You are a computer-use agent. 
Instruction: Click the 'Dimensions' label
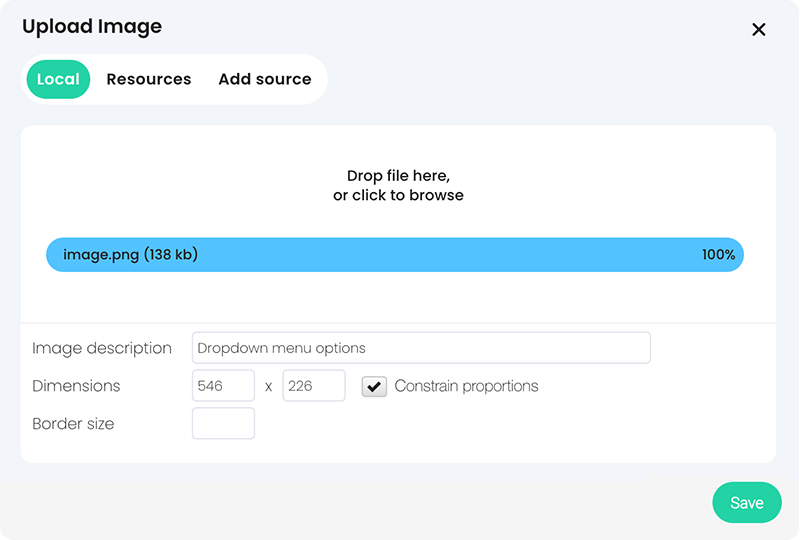click(76, 386)
